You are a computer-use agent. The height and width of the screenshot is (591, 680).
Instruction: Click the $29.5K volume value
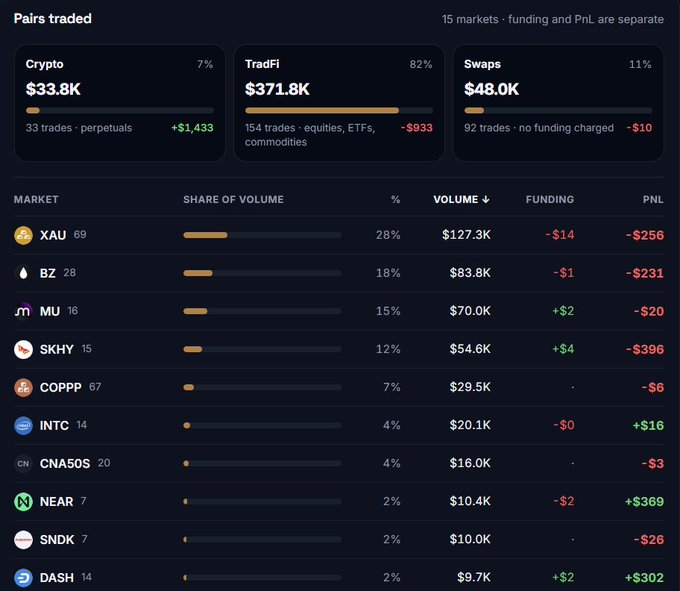click(x=470, y=387)
